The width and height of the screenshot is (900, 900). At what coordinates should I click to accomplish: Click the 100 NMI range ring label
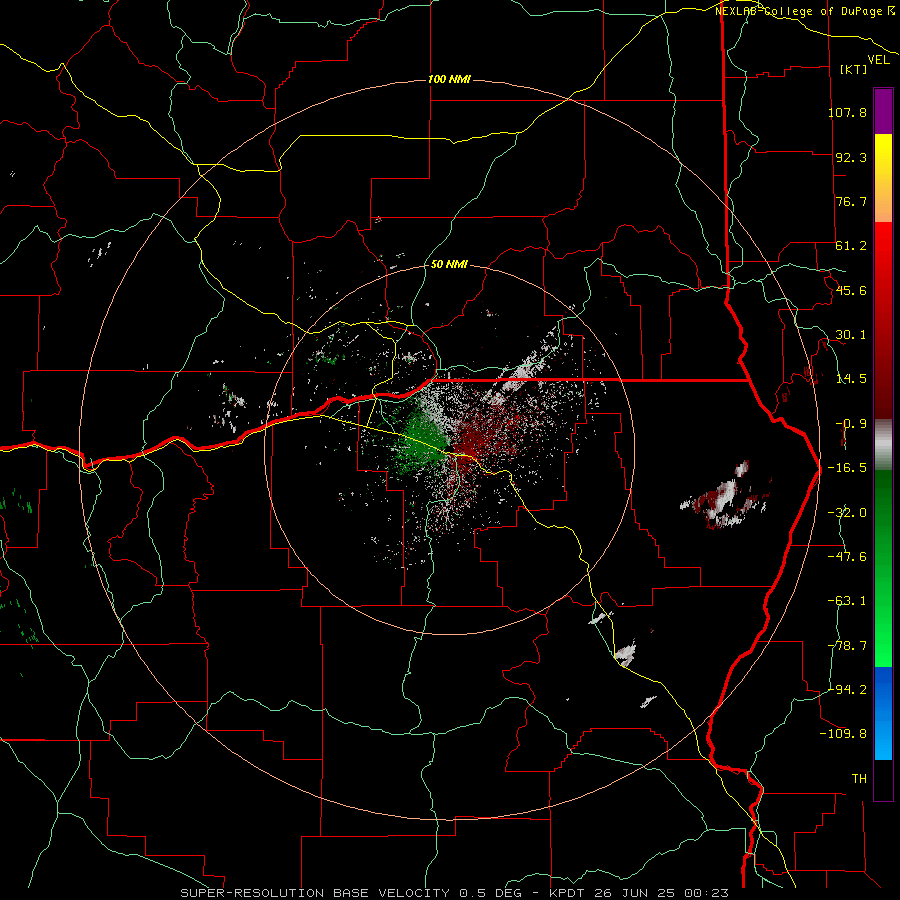pyautogui.click(x=449, y=79)
